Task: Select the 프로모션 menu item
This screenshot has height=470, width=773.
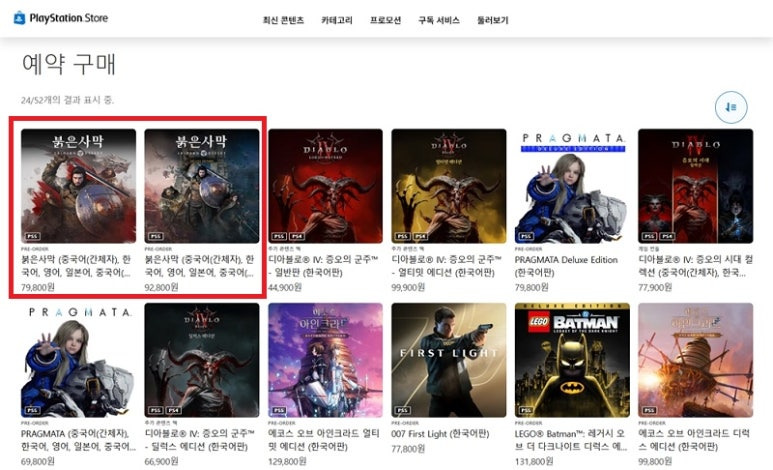Action: pos(386,20)
